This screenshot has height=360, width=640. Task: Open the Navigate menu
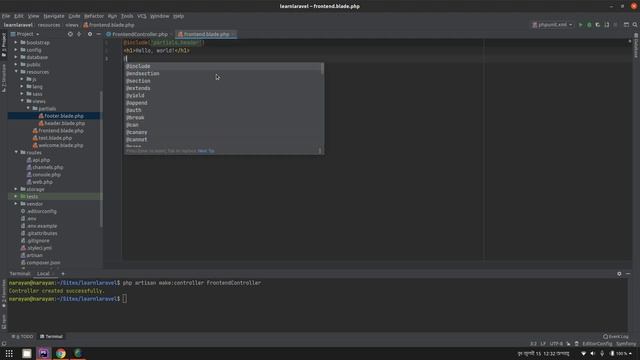click(54, 16)
